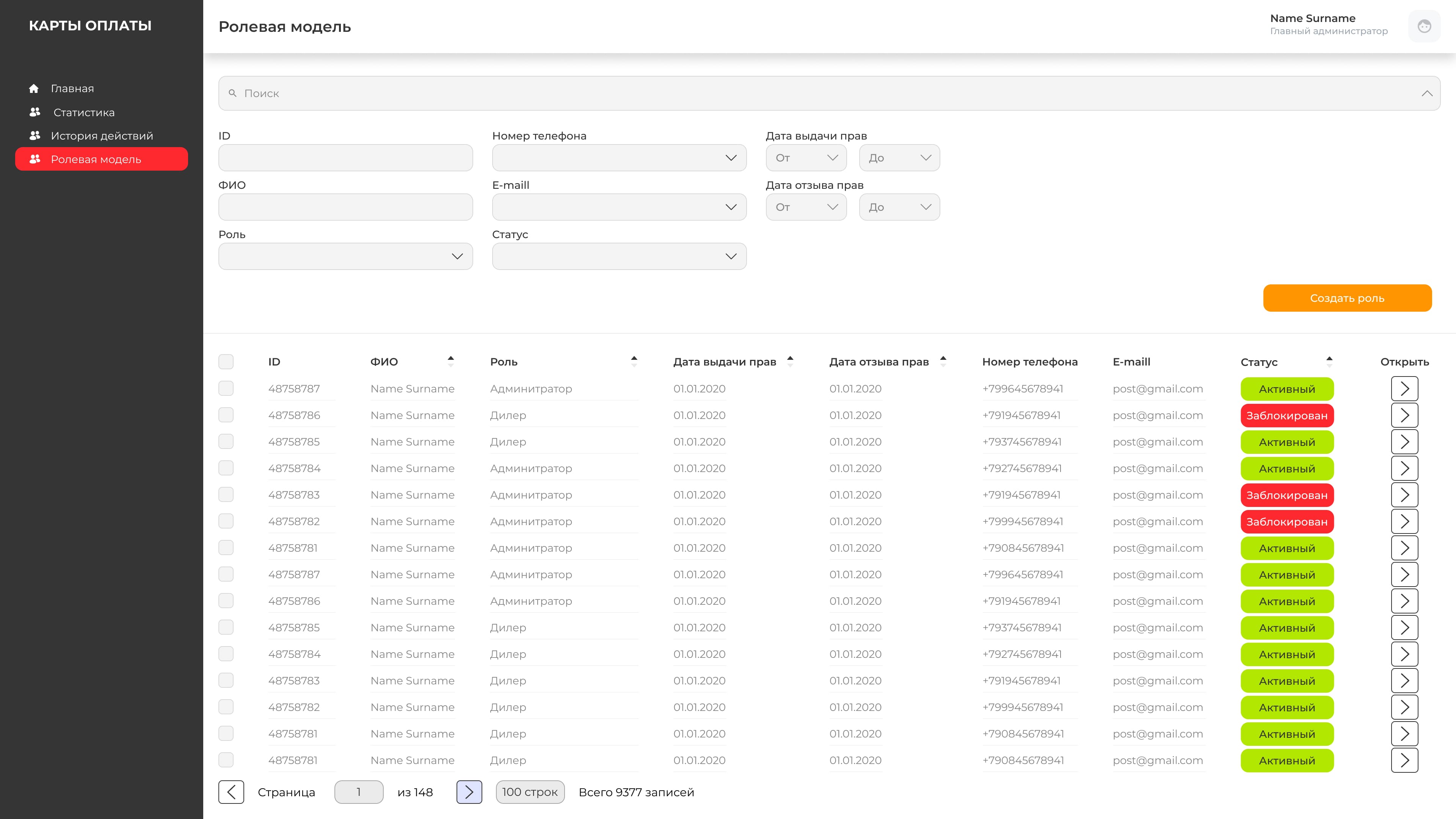
Task: Open blocked row 48758783 Админитратор
Action: coord(1404,495)
